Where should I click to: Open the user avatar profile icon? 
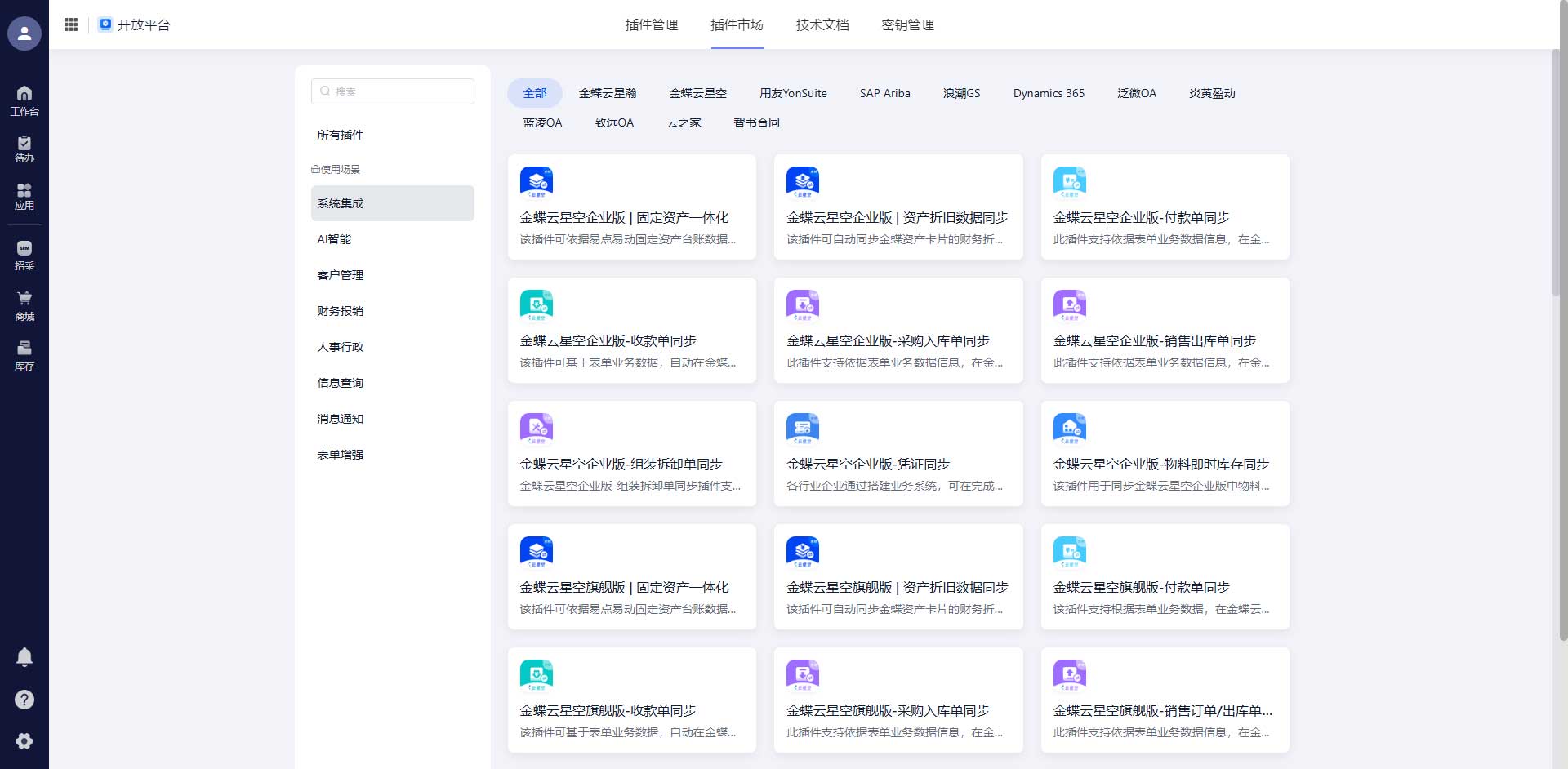(24, 33)
